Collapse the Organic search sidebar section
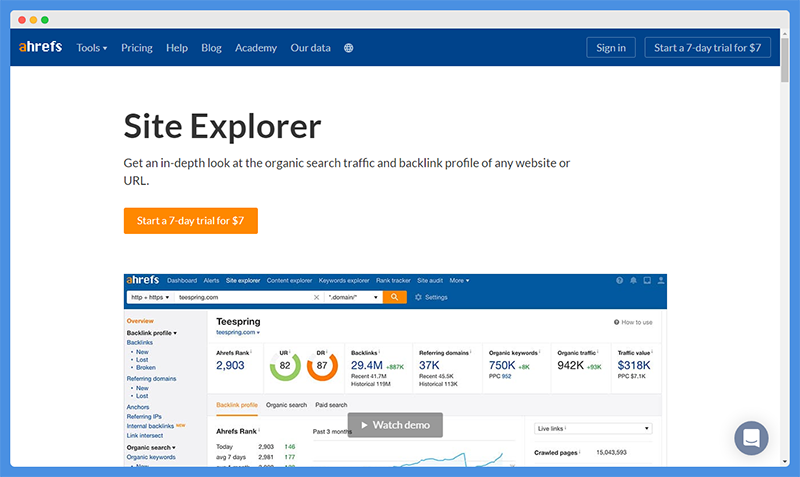The height and width of the screenshot is (477, 800). pyautogui.click(x=151, y=447)
